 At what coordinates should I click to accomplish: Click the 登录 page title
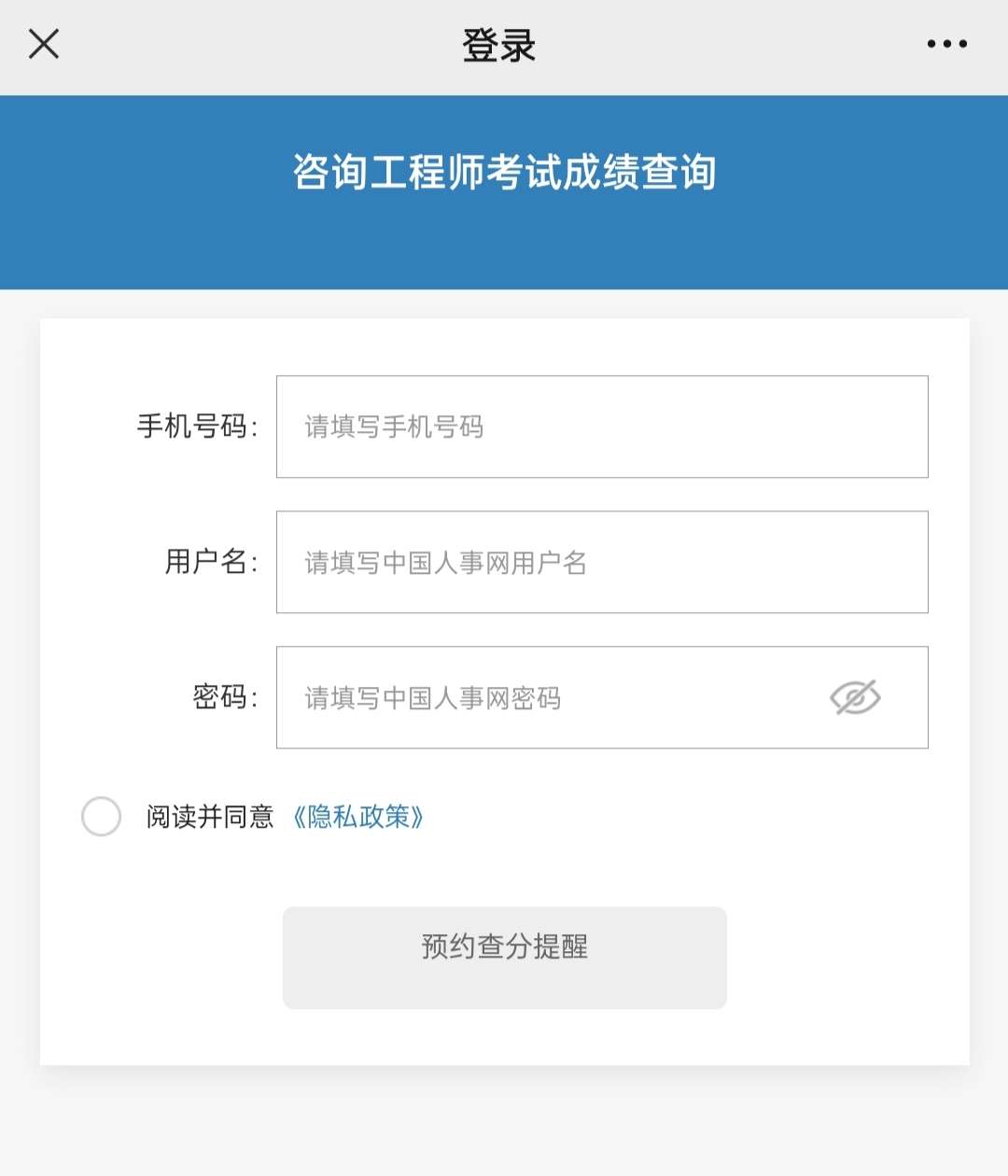(499, 45)
